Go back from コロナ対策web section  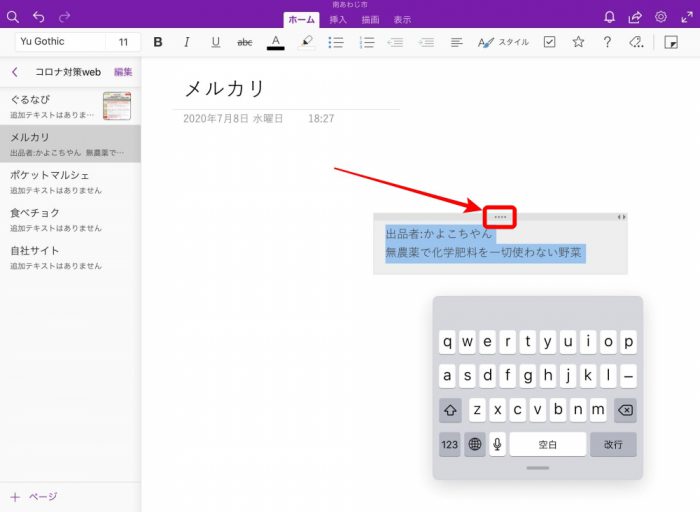point(15,72)
